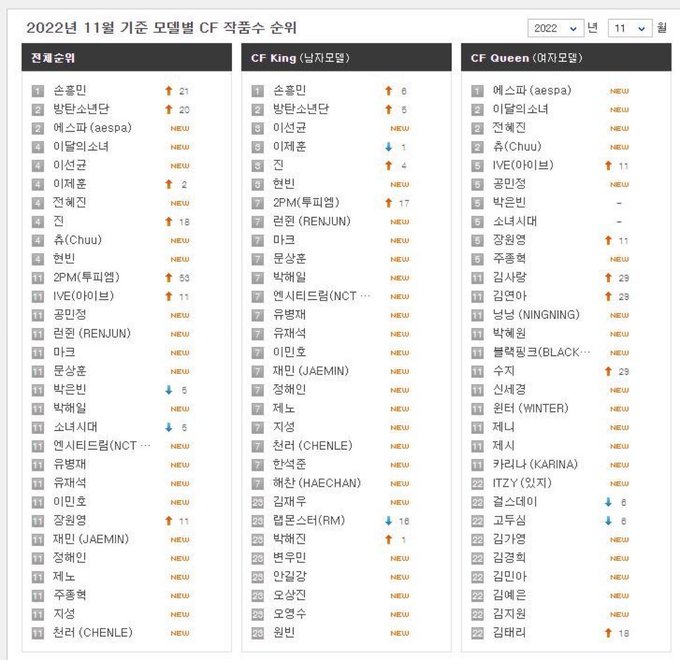Click the rank 1 badge for 에스파 in CF Queen

477,91
